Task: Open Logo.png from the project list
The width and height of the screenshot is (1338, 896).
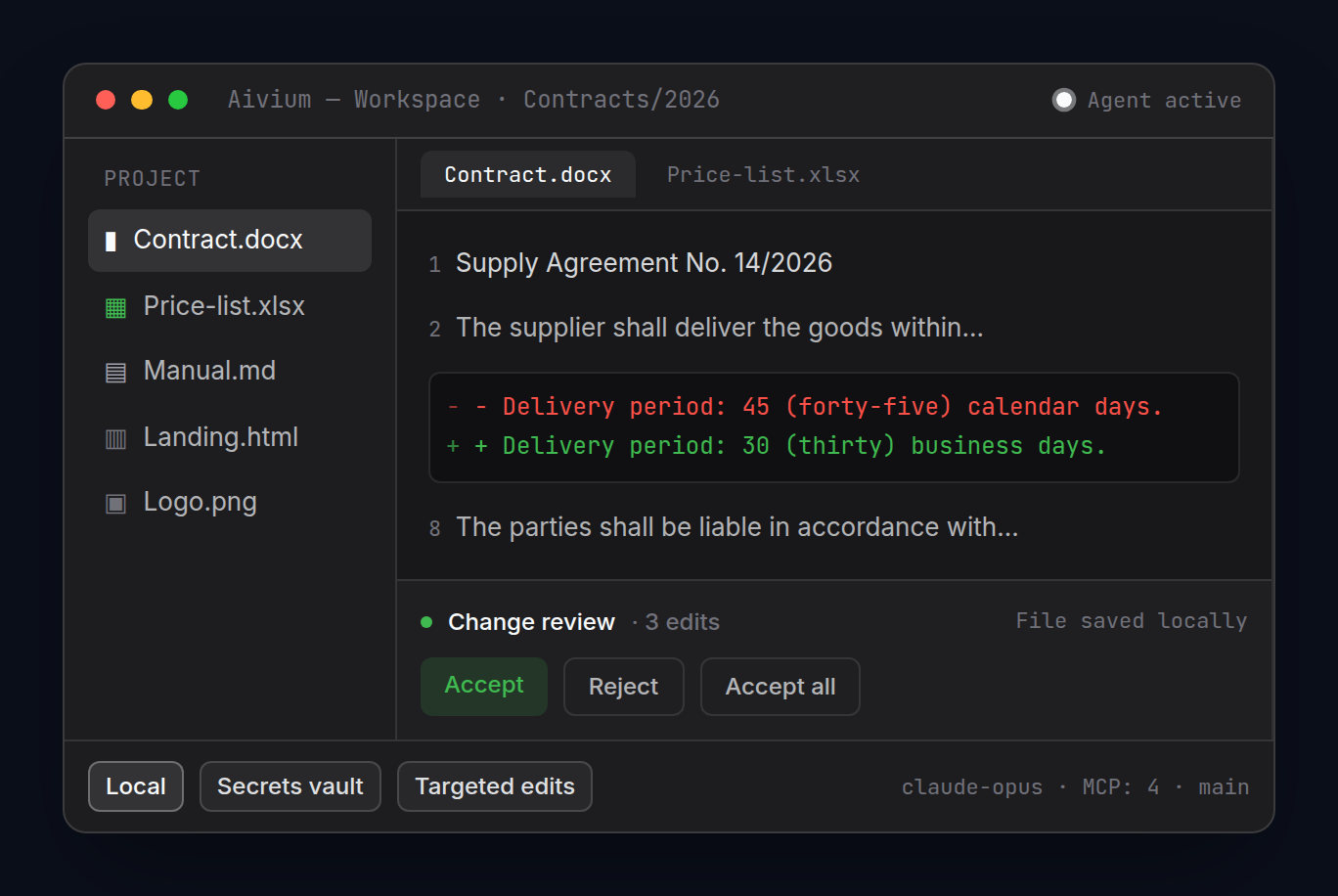Action: [230, 502]
